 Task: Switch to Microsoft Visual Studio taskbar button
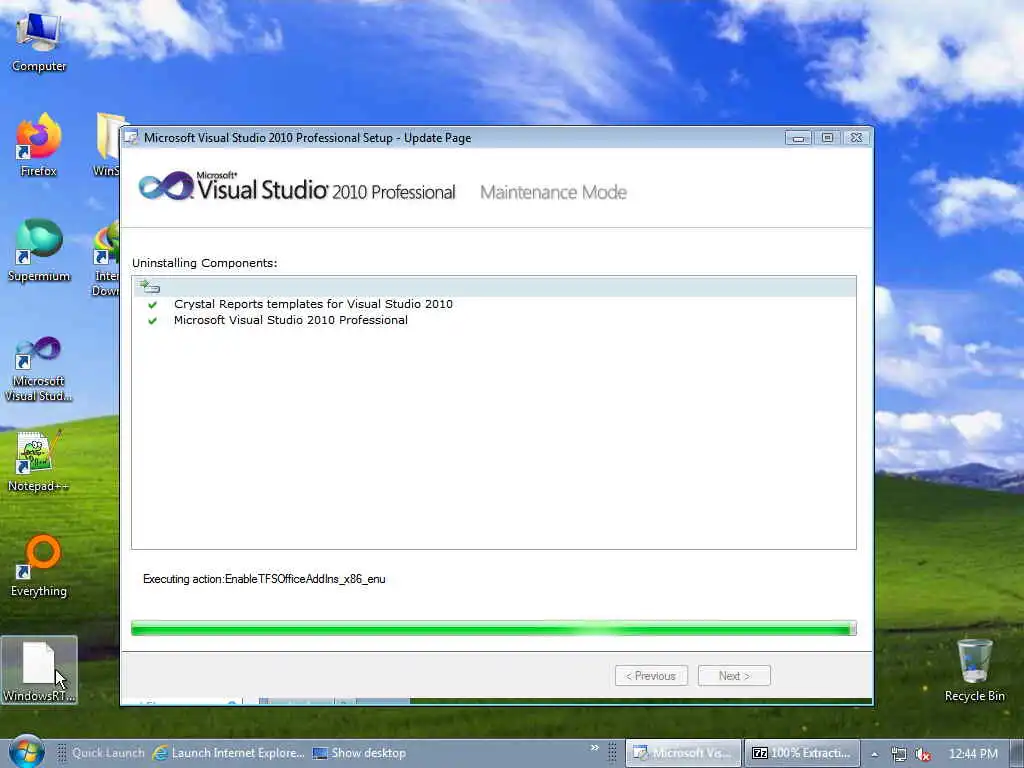click(x=683, y=753)
